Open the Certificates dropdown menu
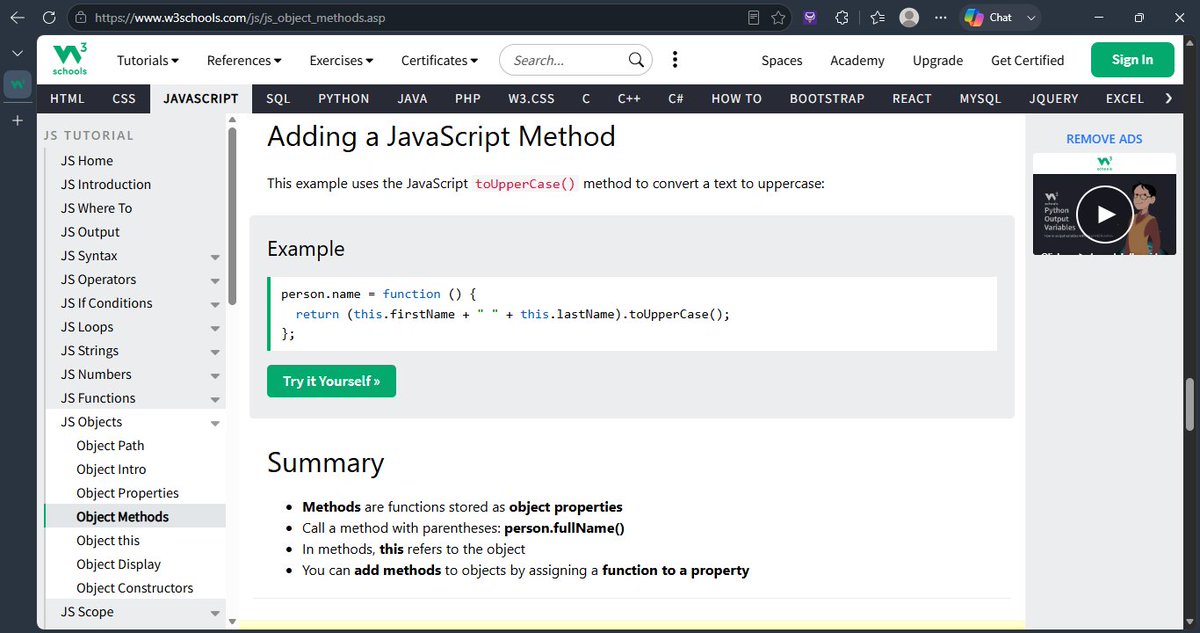This screenshot has height=633, width=1200. tap(439, 60)
